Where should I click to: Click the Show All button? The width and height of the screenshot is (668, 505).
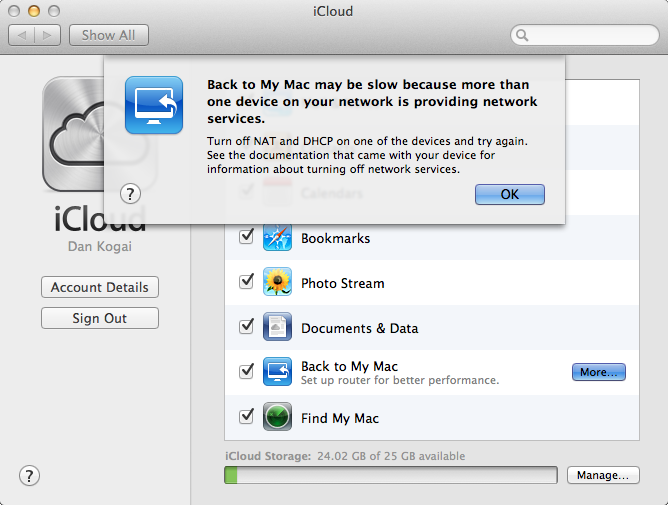point(109,35)
